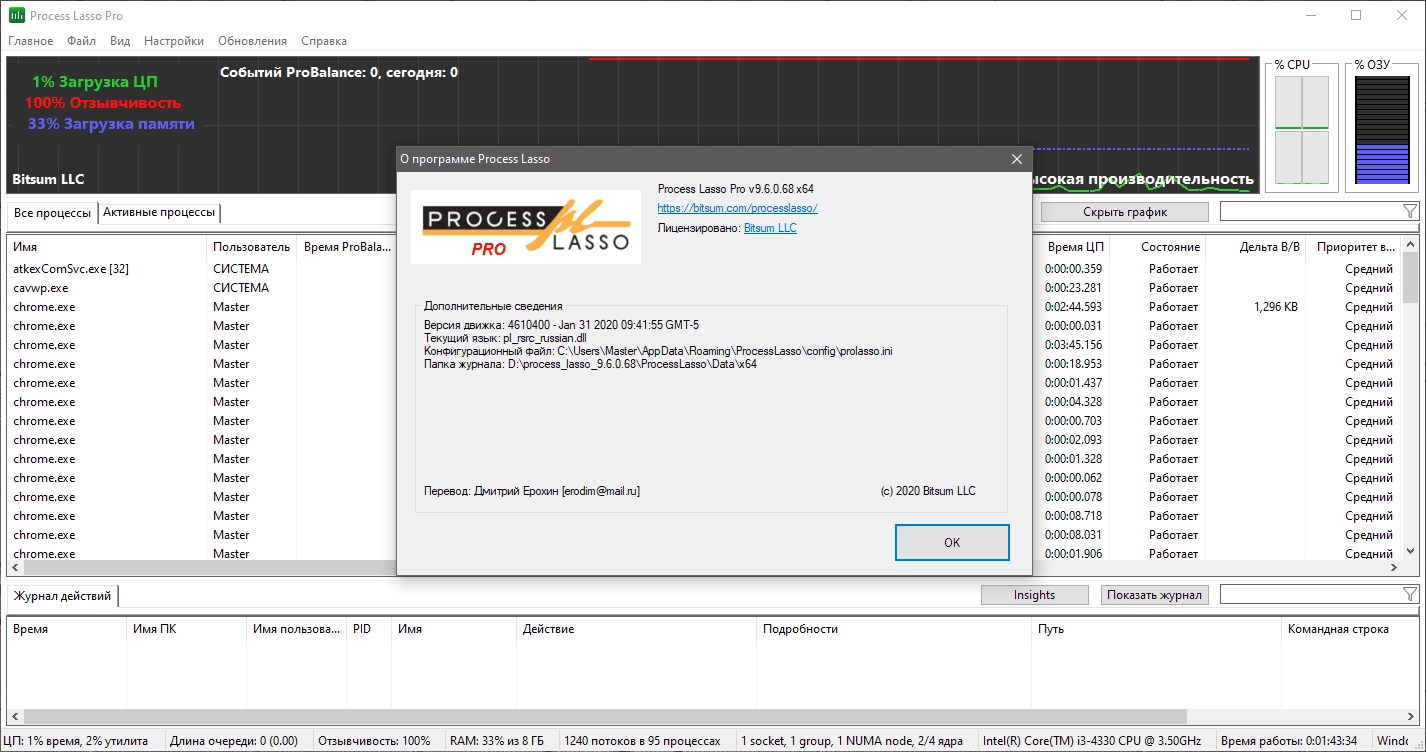The height and width of the screenshot is (752, 1426).
Task: Click the Путь column header in the log
Action: 1156,629
